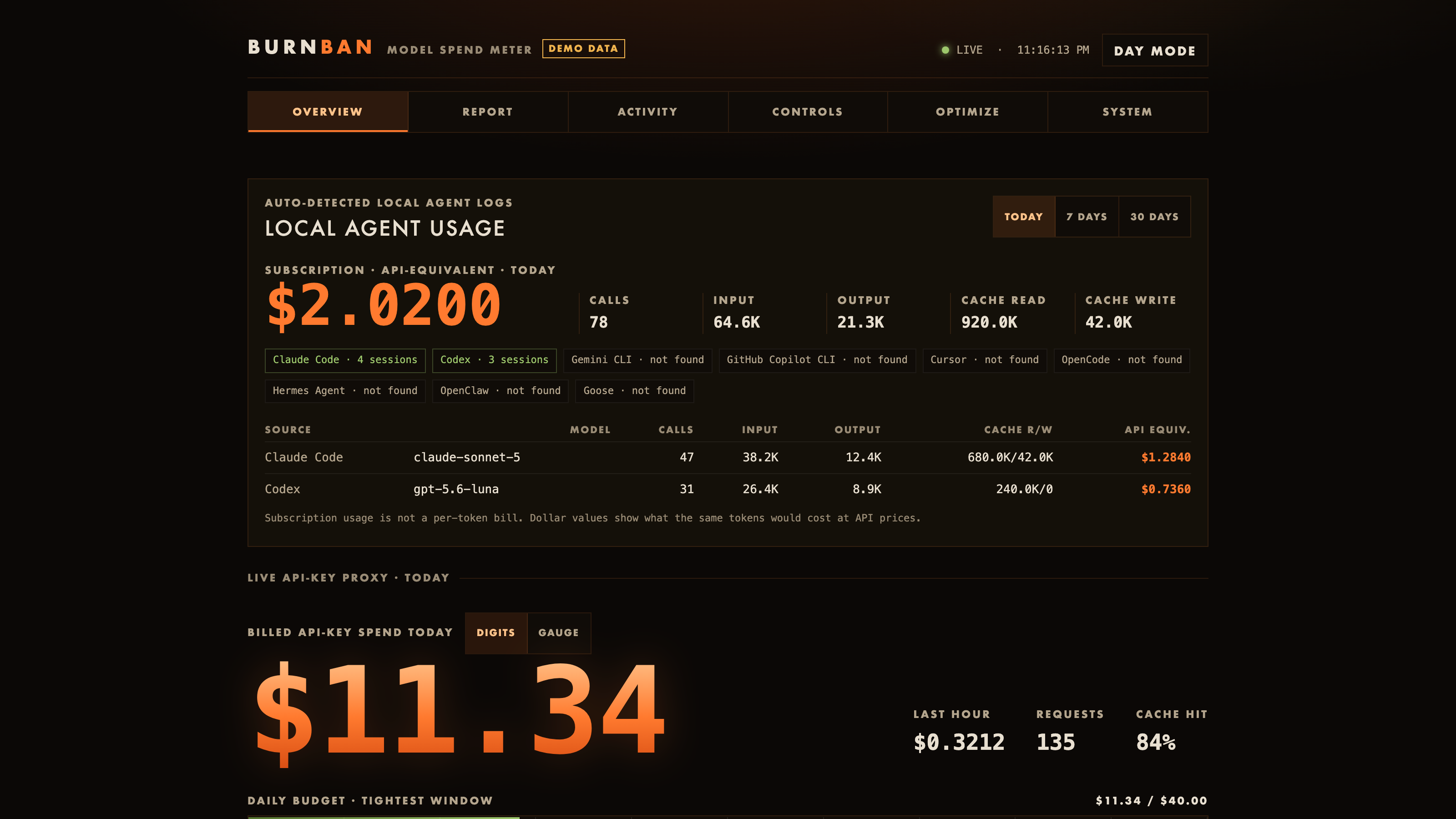Click the Cache Hit 84% value
The image size is (1456, 819).
click(1156, 742)
